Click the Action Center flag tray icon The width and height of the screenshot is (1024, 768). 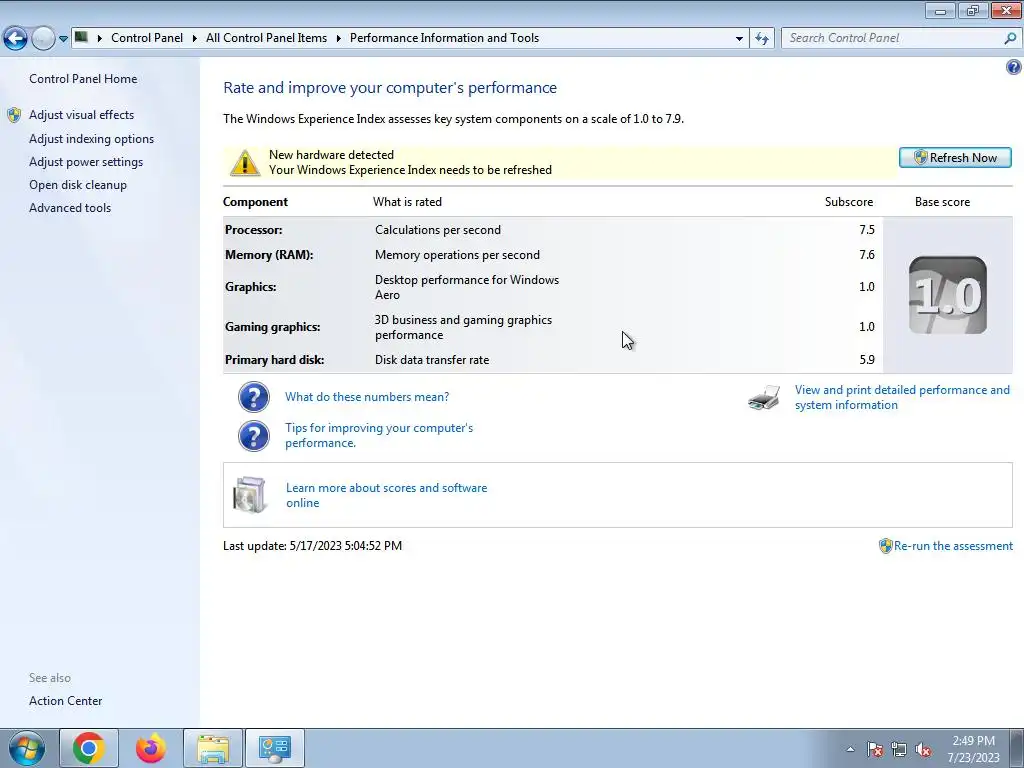(x=874, y=750)
